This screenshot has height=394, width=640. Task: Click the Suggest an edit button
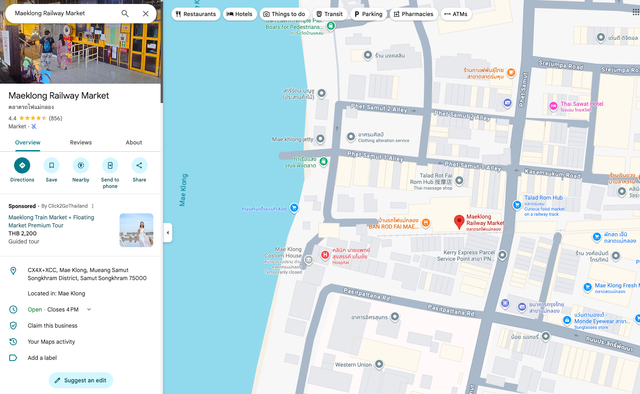point(81,381)
